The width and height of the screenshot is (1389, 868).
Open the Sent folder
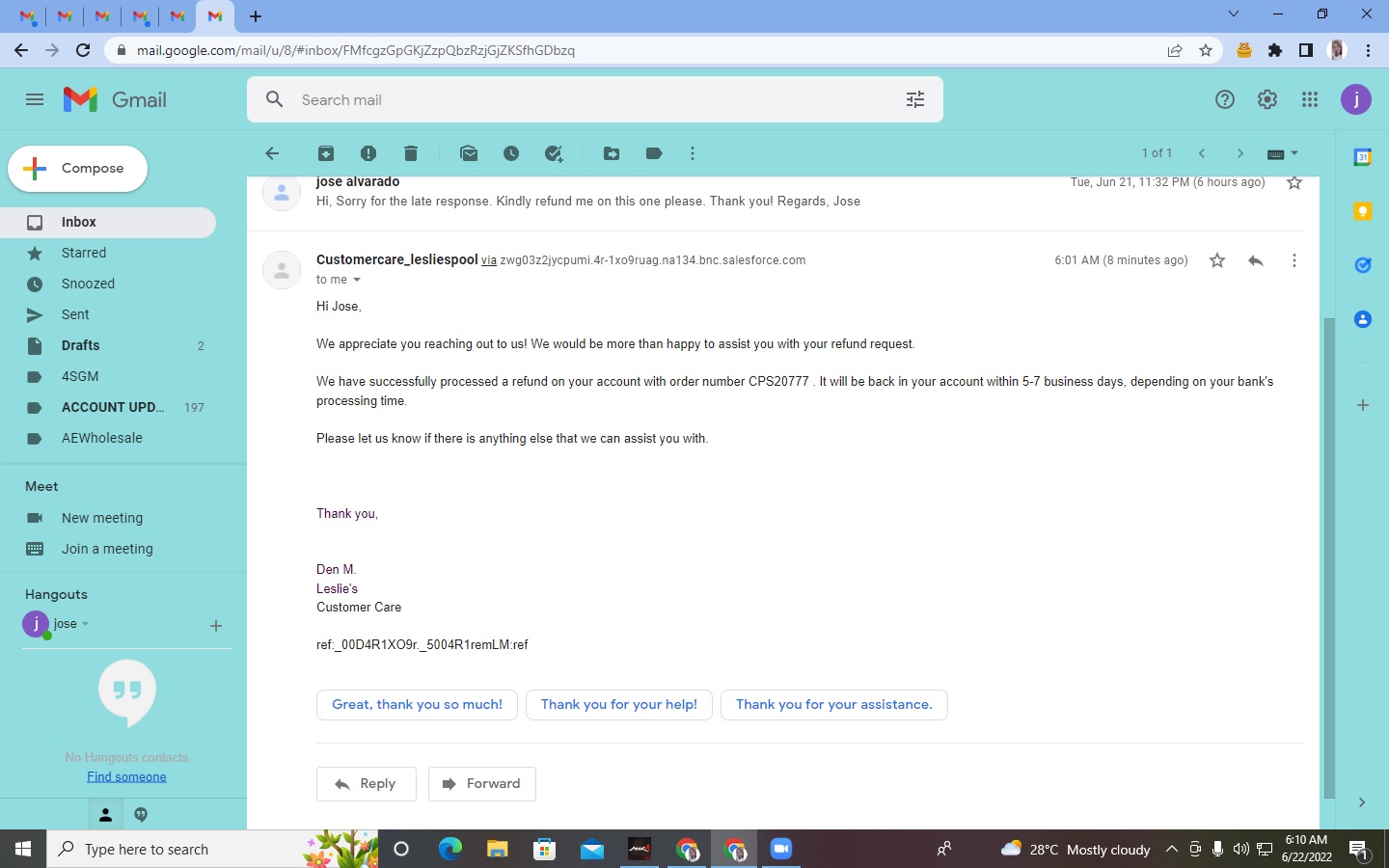click(108, 314)
